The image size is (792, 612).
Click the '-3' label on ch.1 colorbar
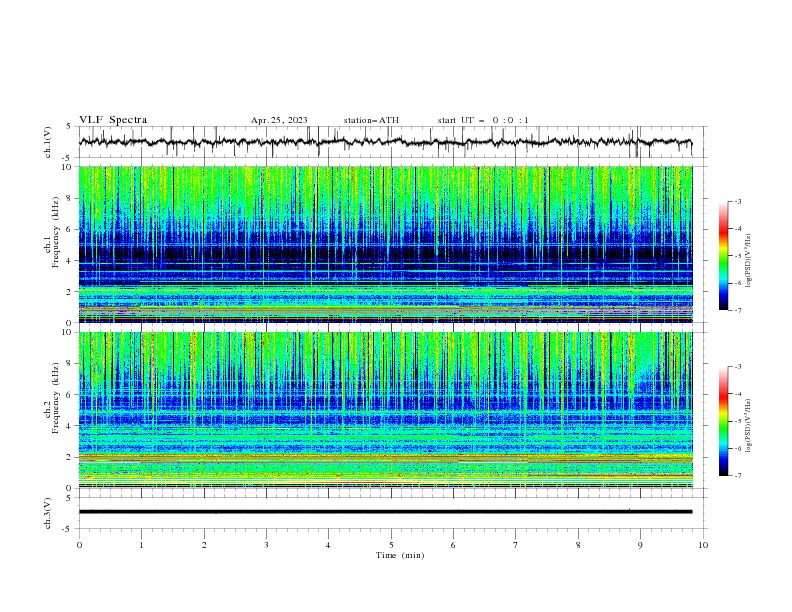point(737,201)
